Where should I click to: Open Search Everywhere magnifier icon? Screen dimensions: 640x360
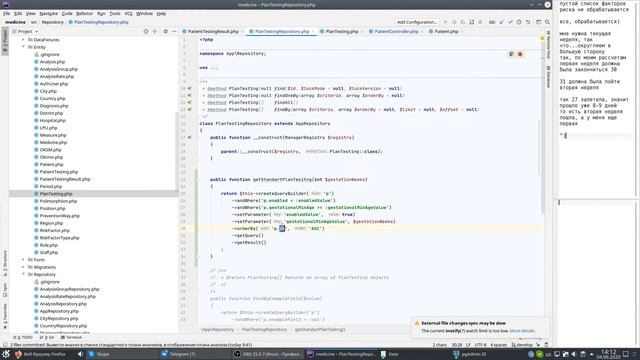pos(547,22)
